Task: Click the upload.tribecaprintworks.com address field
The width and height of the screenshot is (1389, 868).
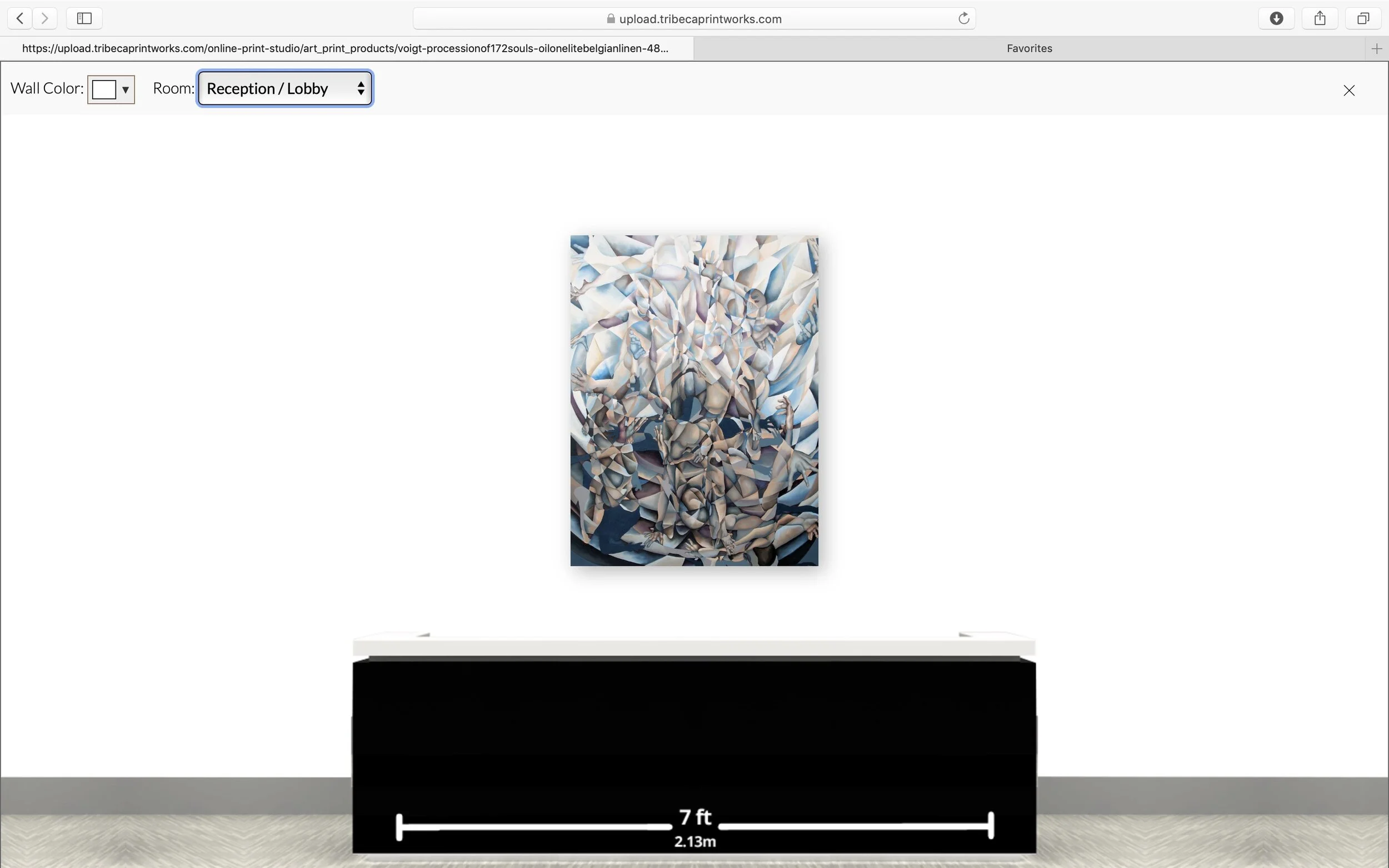Action: pyautogui.click(x=700, y=19)
